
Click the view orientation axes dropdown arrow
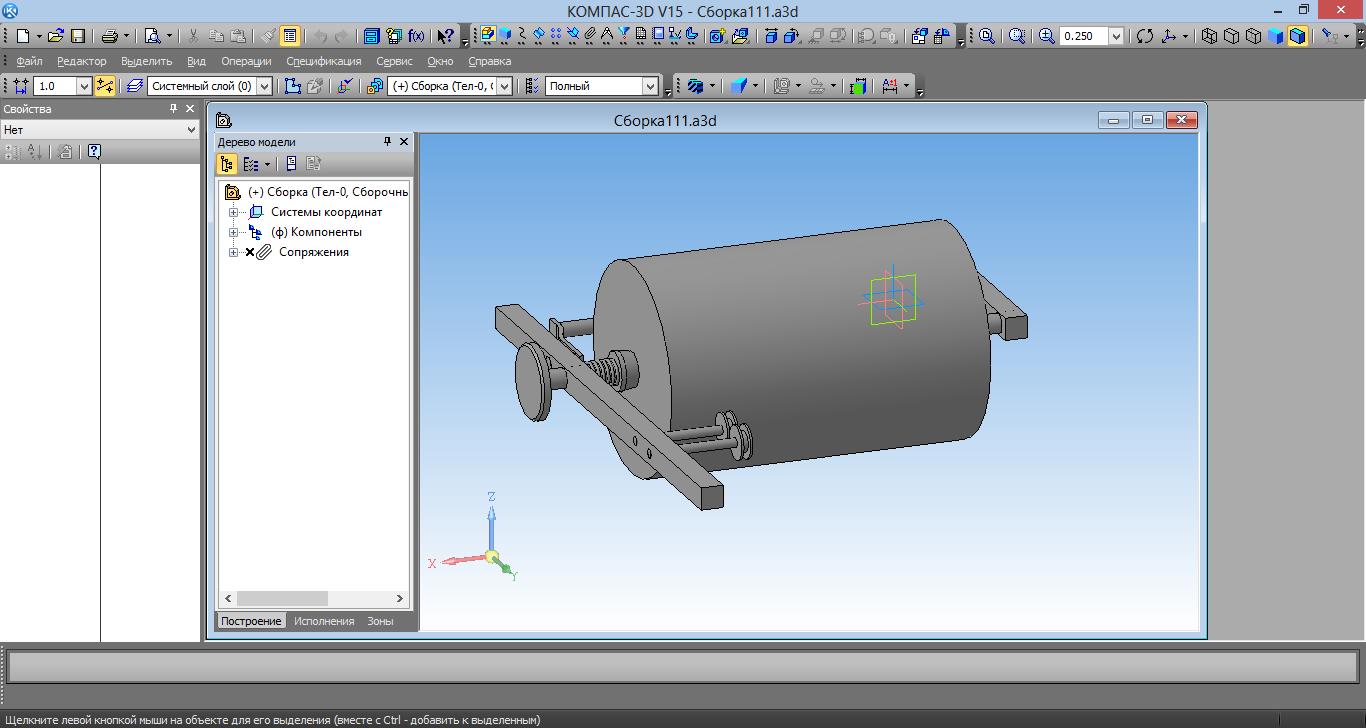point(1186,36)
